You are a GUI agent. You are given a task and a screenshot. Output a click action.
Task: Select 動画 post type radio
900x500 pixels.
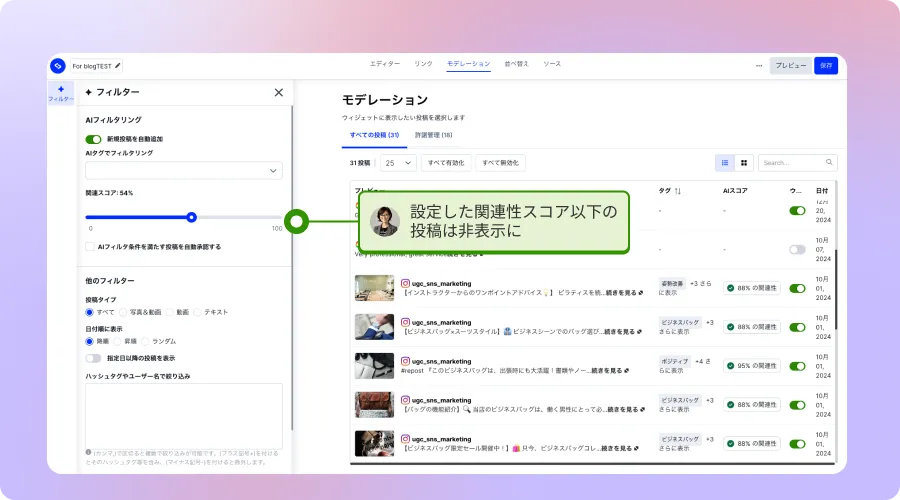pos(169,312)
